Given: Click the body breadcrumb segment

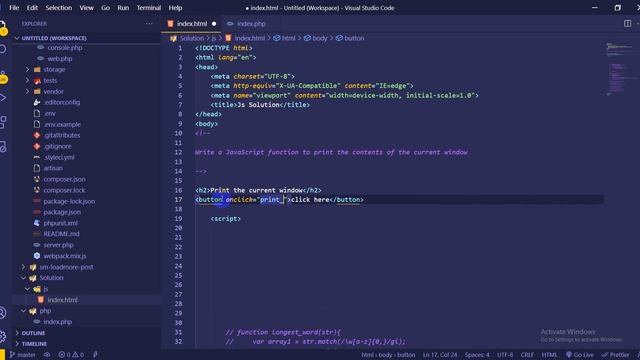Looking at the screenshot, I should pos(320,38).
